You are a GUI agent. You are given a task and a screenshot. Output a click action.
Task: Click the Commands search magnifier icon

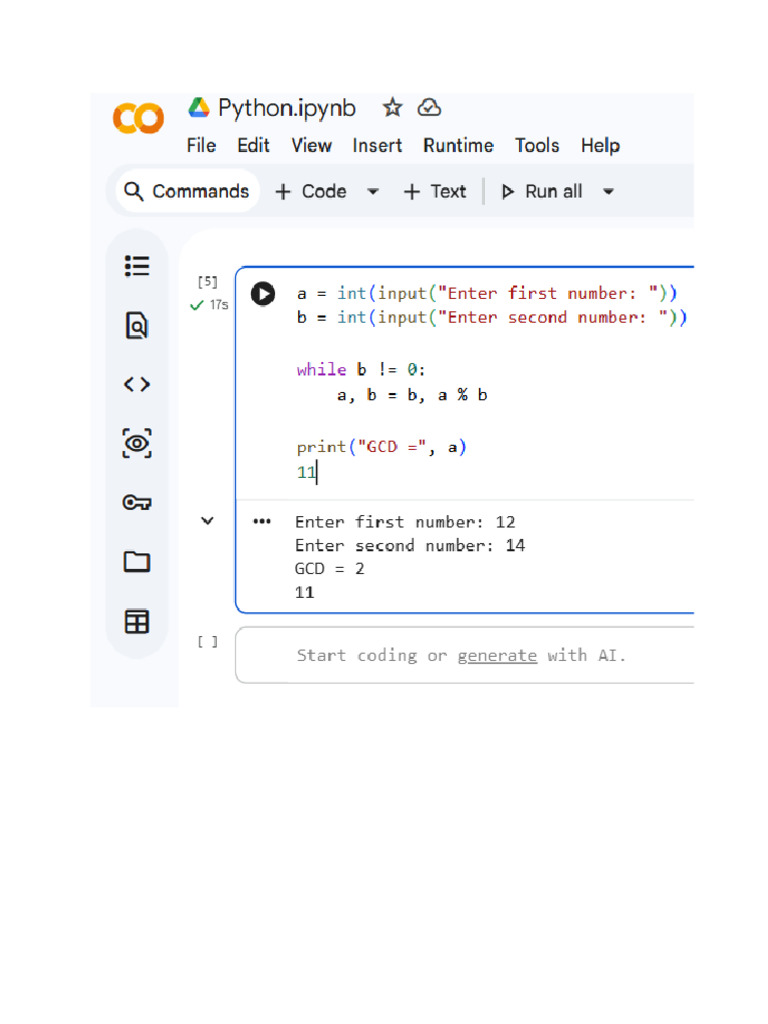(x=134, y=191)
